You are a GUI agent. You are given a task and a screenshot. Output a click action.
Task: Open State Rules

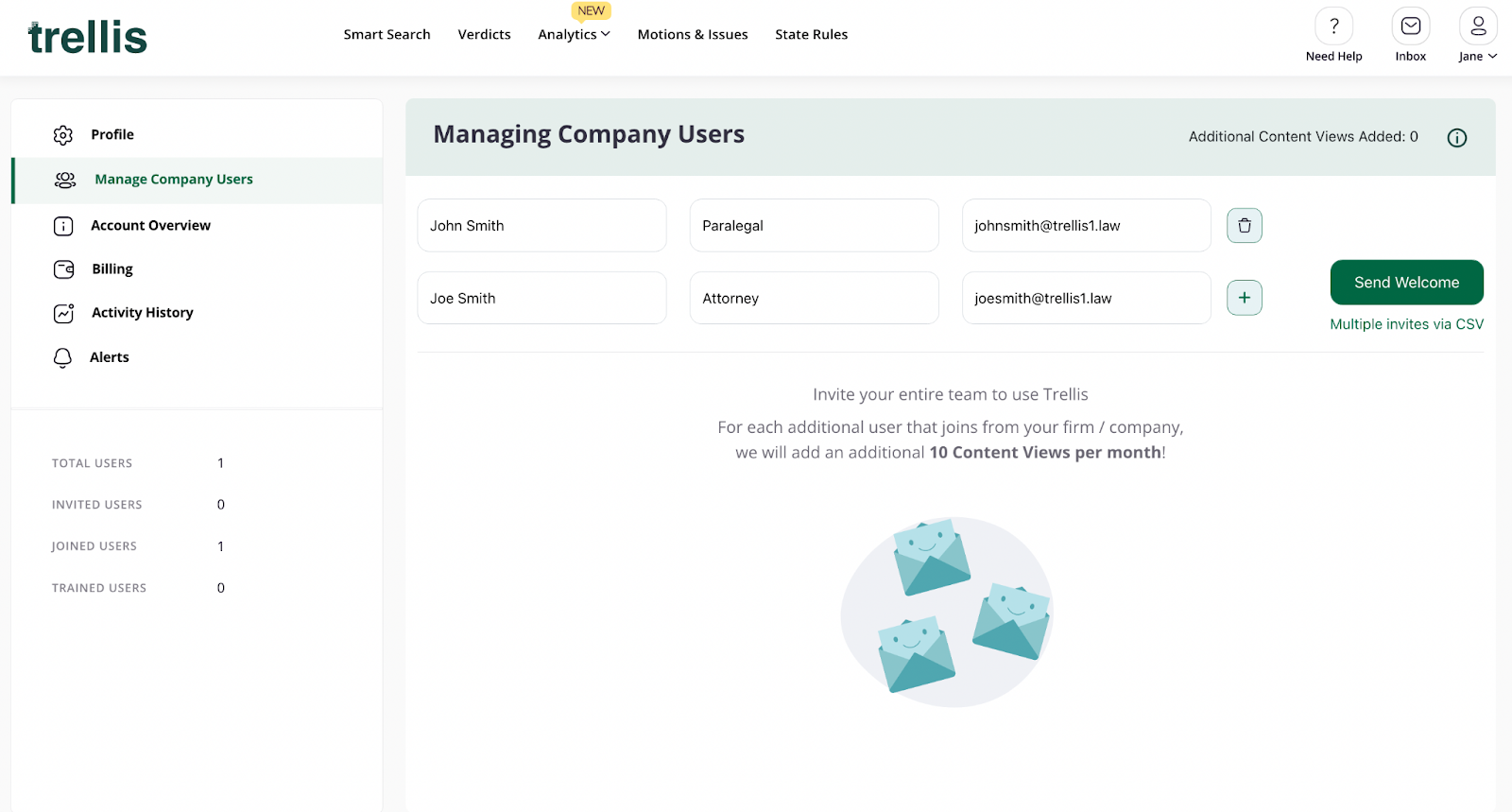pos(811,34)
